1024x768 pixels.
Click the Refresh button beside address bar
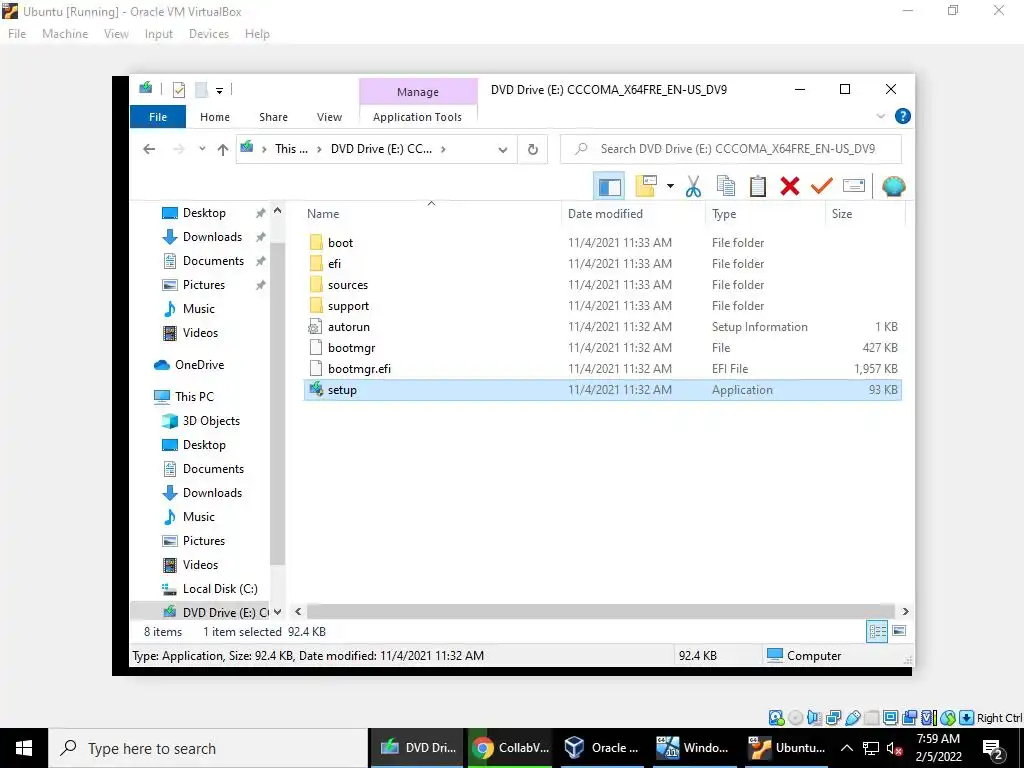pos(533,150)
